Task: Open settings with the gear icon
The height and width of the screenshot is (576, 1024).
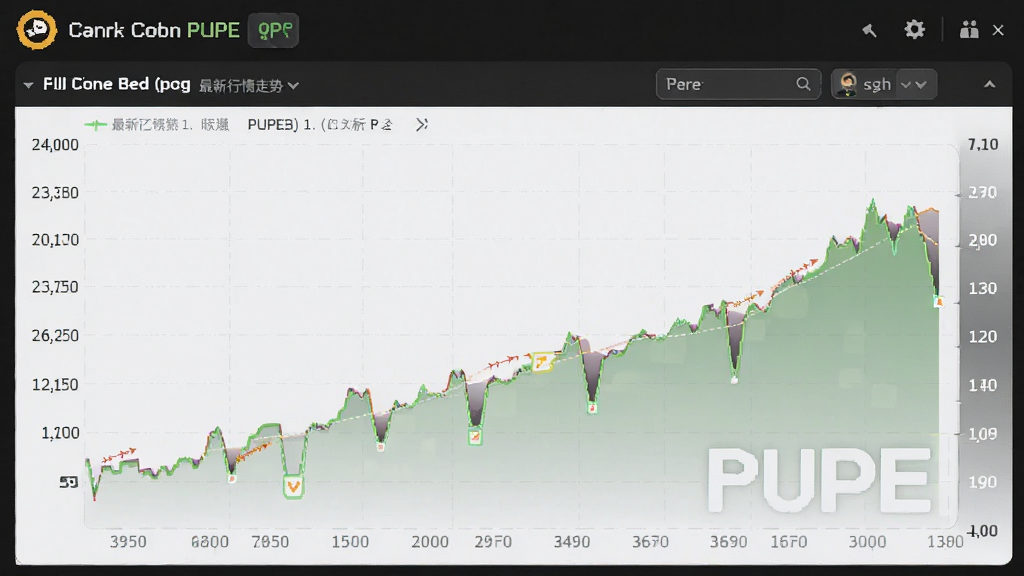Action: (914, 29)
